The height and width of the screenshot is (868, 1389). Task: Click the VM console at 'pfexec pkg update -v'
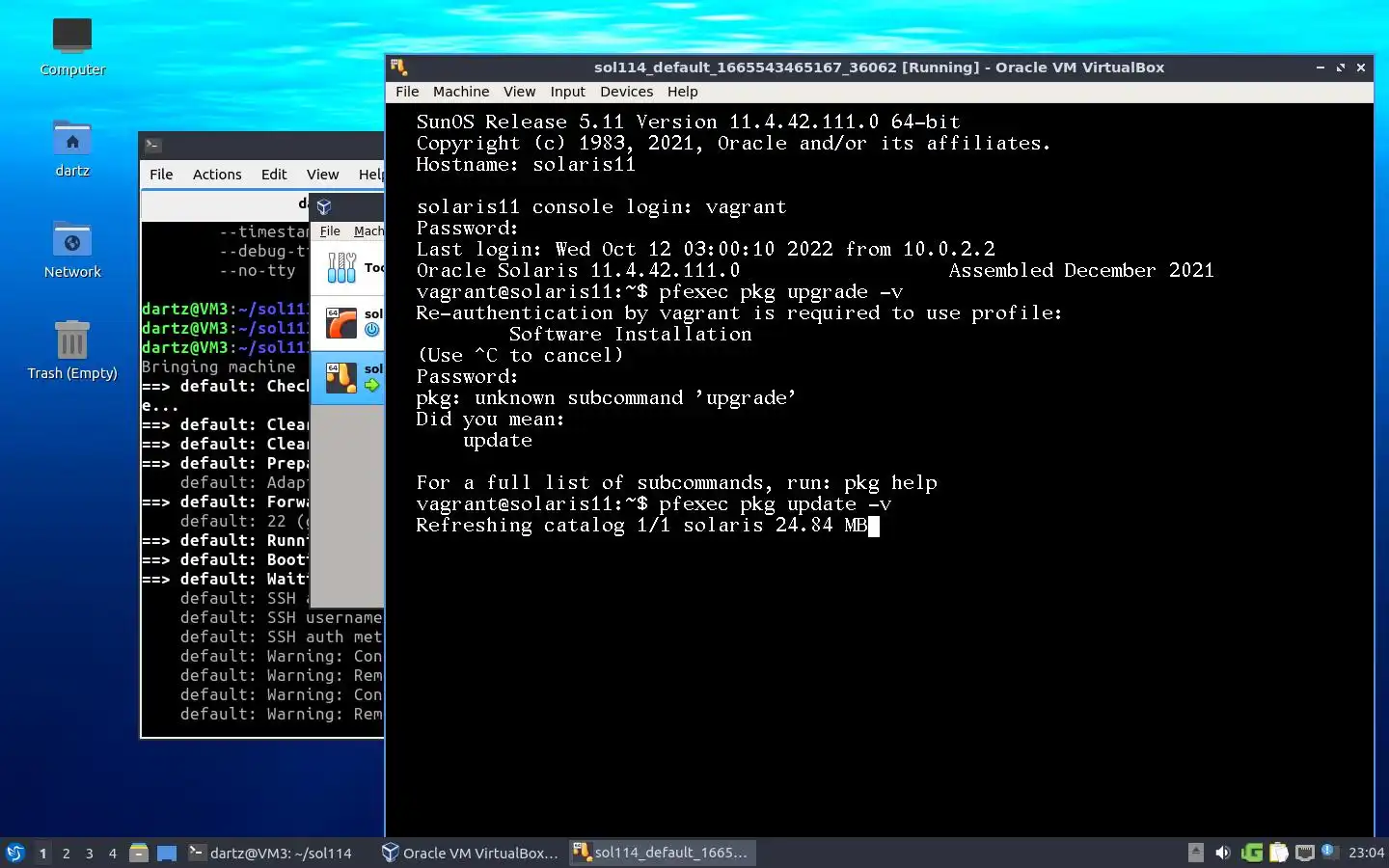tap(775, 504)
